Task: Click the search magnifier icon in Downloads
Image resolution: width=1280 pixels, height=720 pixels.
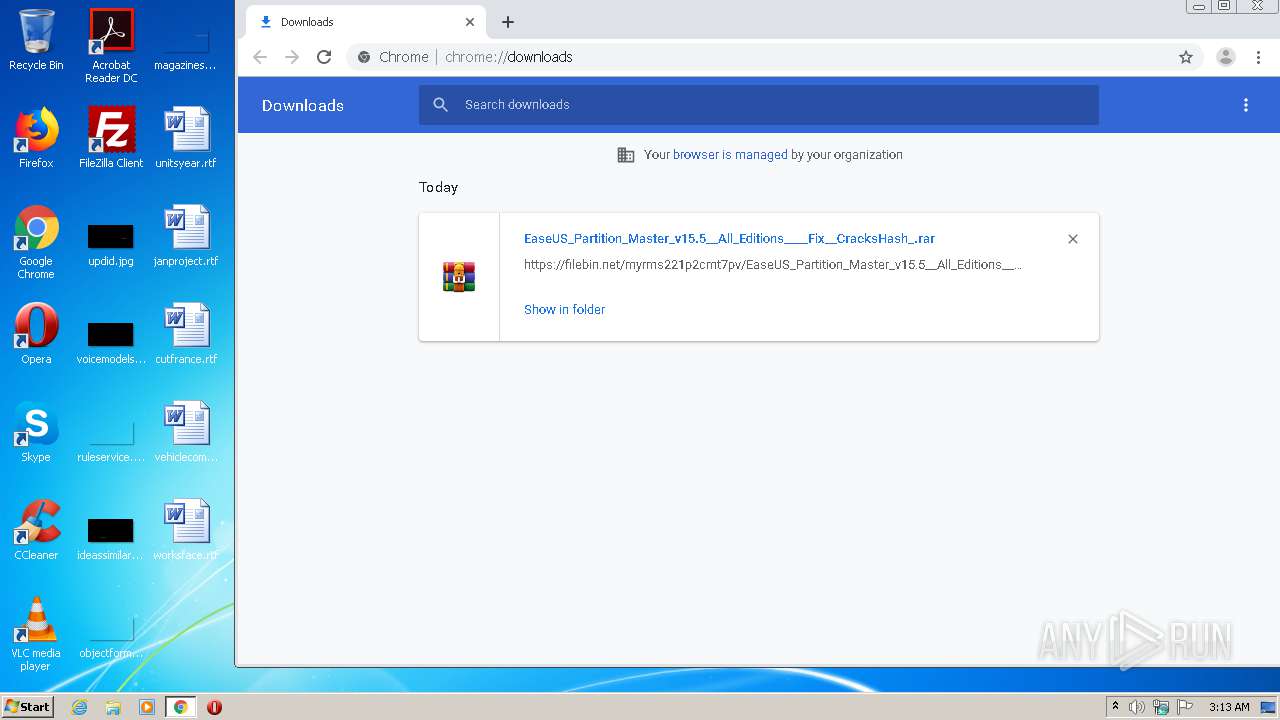Action: [441, 105]
